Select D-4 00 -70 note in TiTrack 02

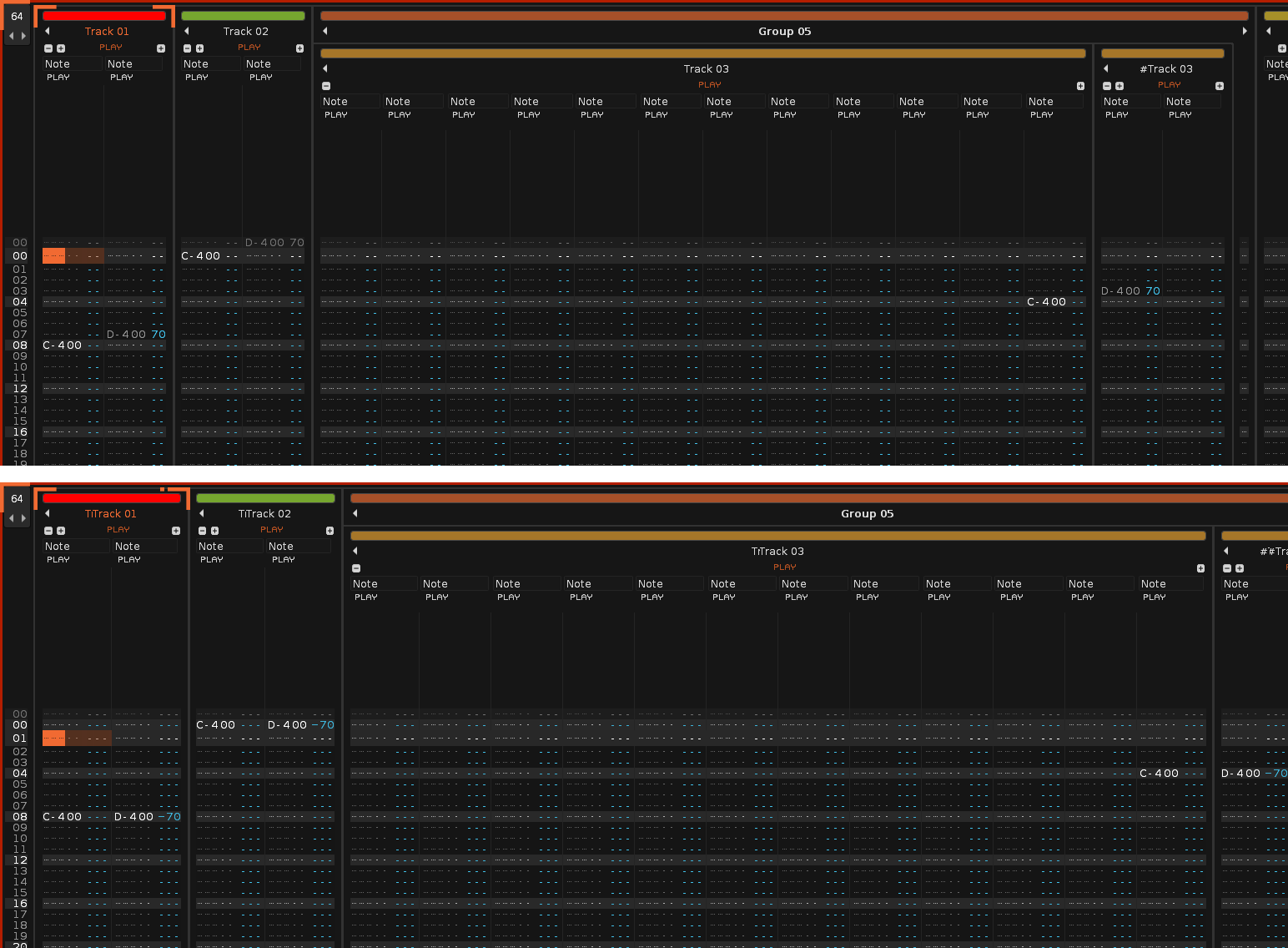pyautogui.click(x=301, y=725)
